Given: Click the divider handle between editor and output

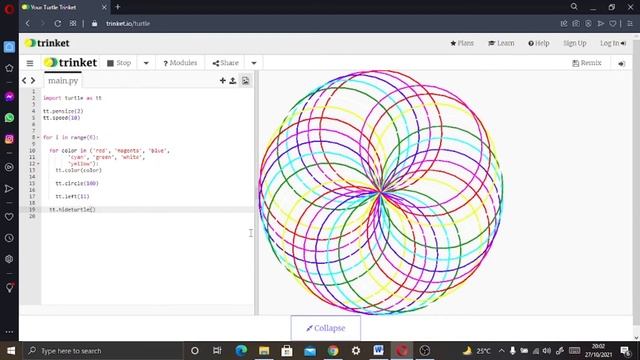Looking at the screenshot, I should [x=256, y=193].
